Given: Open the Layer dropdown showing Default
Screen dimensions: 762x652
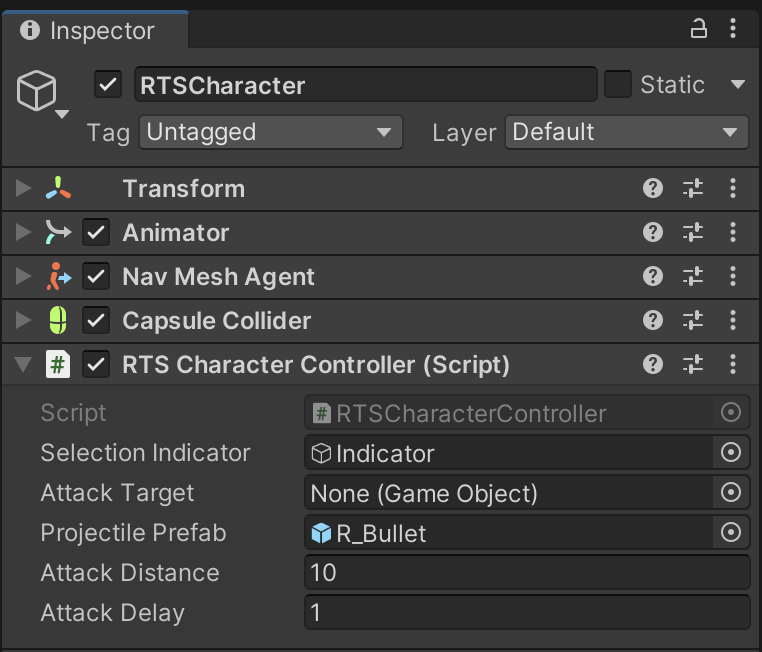Looking at the screenshot, I should click(627, 132).
